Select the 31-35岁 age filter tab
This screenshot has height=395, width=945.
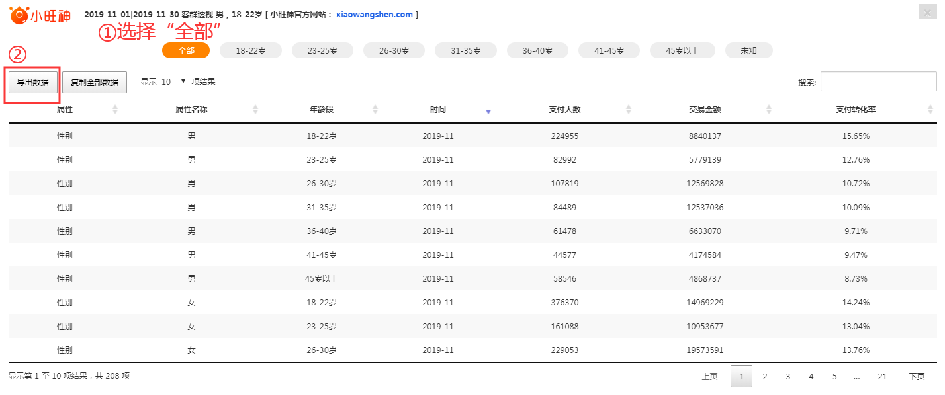pos(466,51)
